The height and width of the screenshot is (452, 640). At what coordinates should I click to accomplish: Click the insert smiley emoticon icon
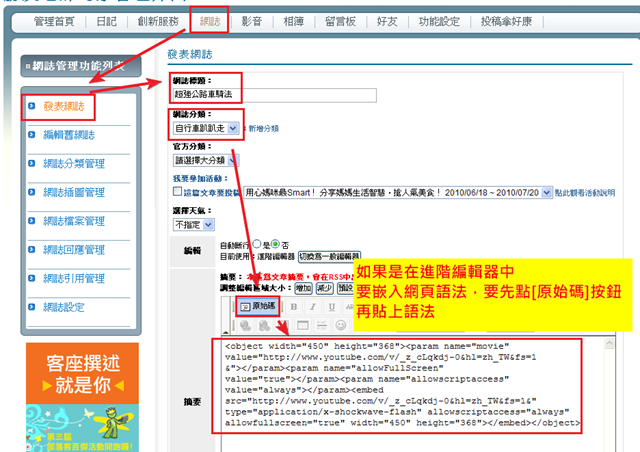tap(340, 325)
